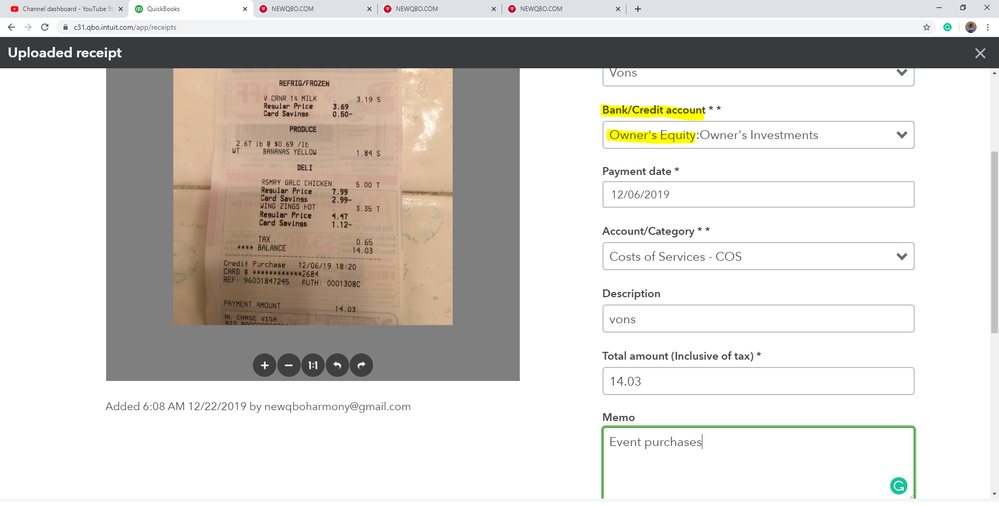Switch to second NEWQBO.COM tab
The image size is (999, 507).
click(x=440, y=9)
